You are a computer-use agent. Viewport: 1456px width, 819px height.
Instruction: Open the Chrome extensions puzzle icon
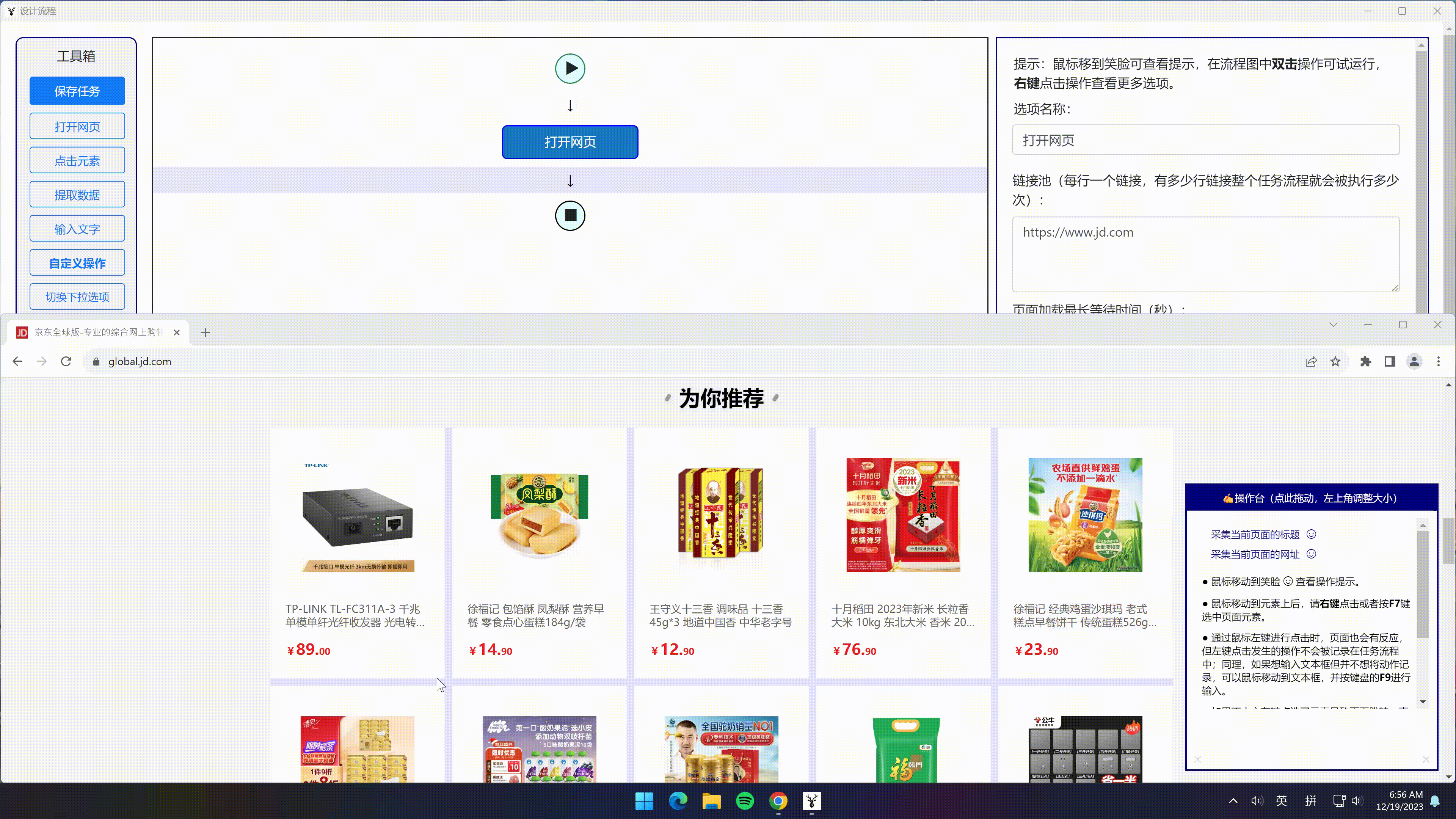click(x=1365, y=361)
